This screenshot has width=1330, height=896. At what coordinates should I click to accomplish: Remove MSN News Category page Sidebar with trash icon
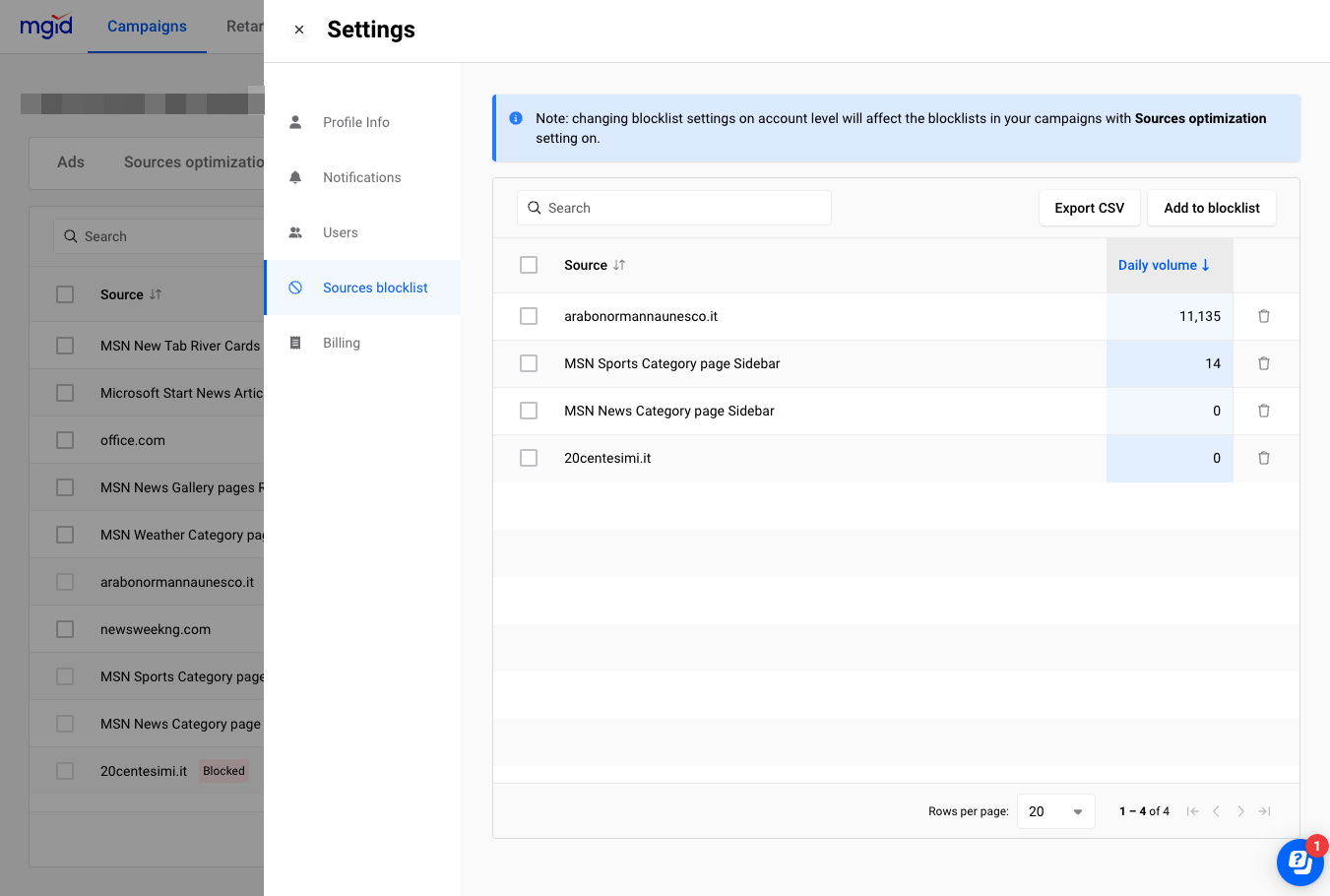pyautogui.click(x=1264, y=411)
